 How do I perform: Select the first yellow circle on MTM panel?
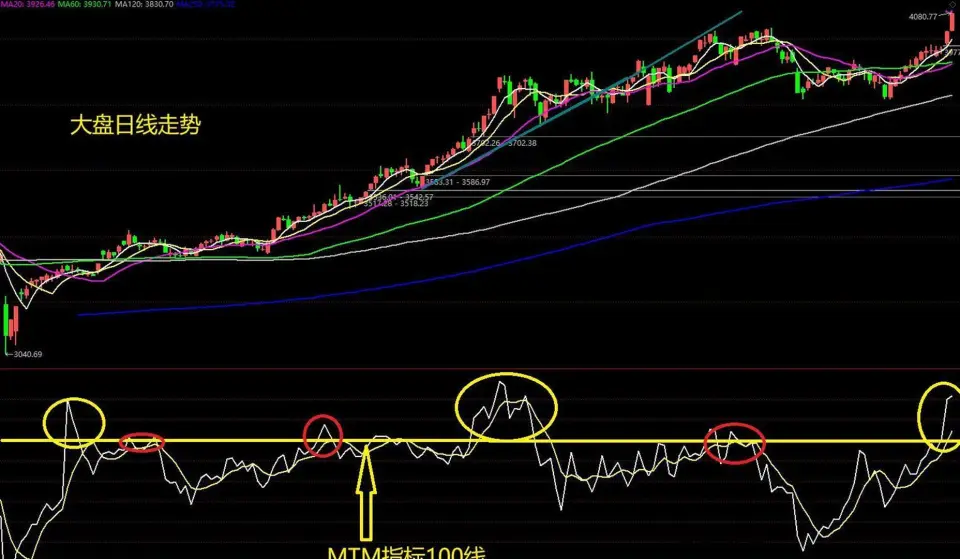(73, 422)
